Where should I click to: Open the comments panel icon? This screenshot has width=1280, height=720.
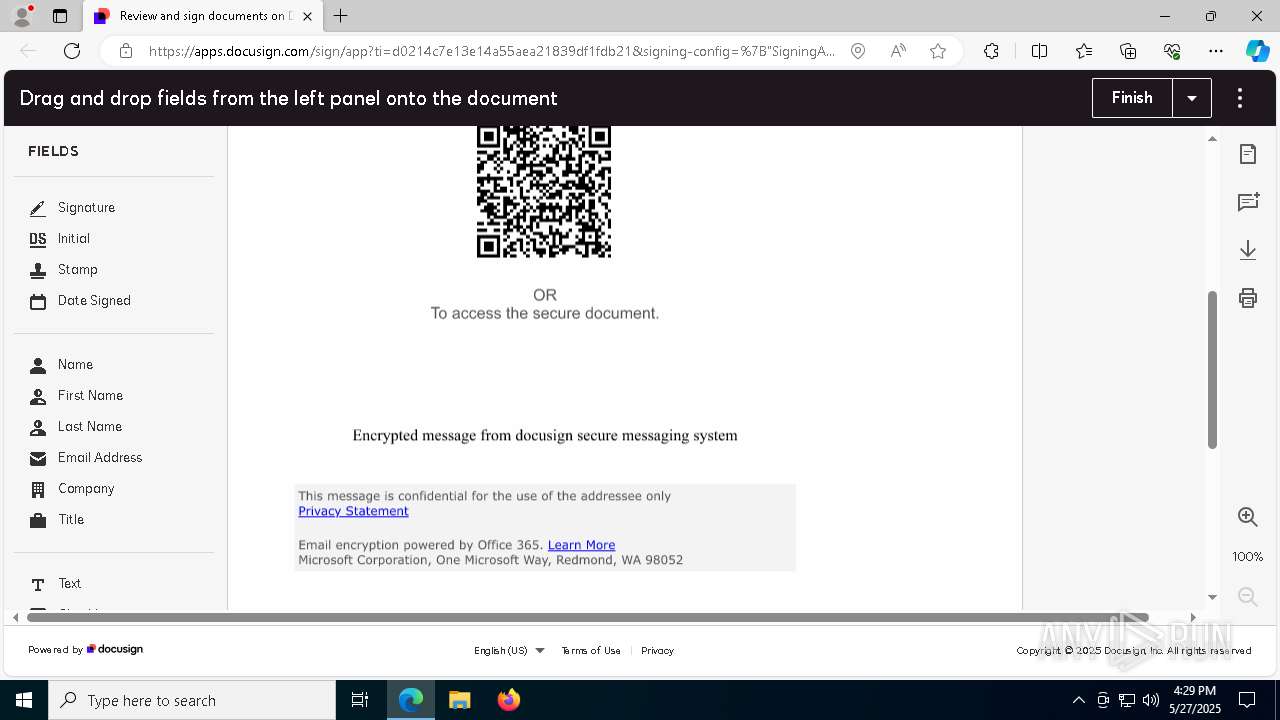pos(1248,202)
